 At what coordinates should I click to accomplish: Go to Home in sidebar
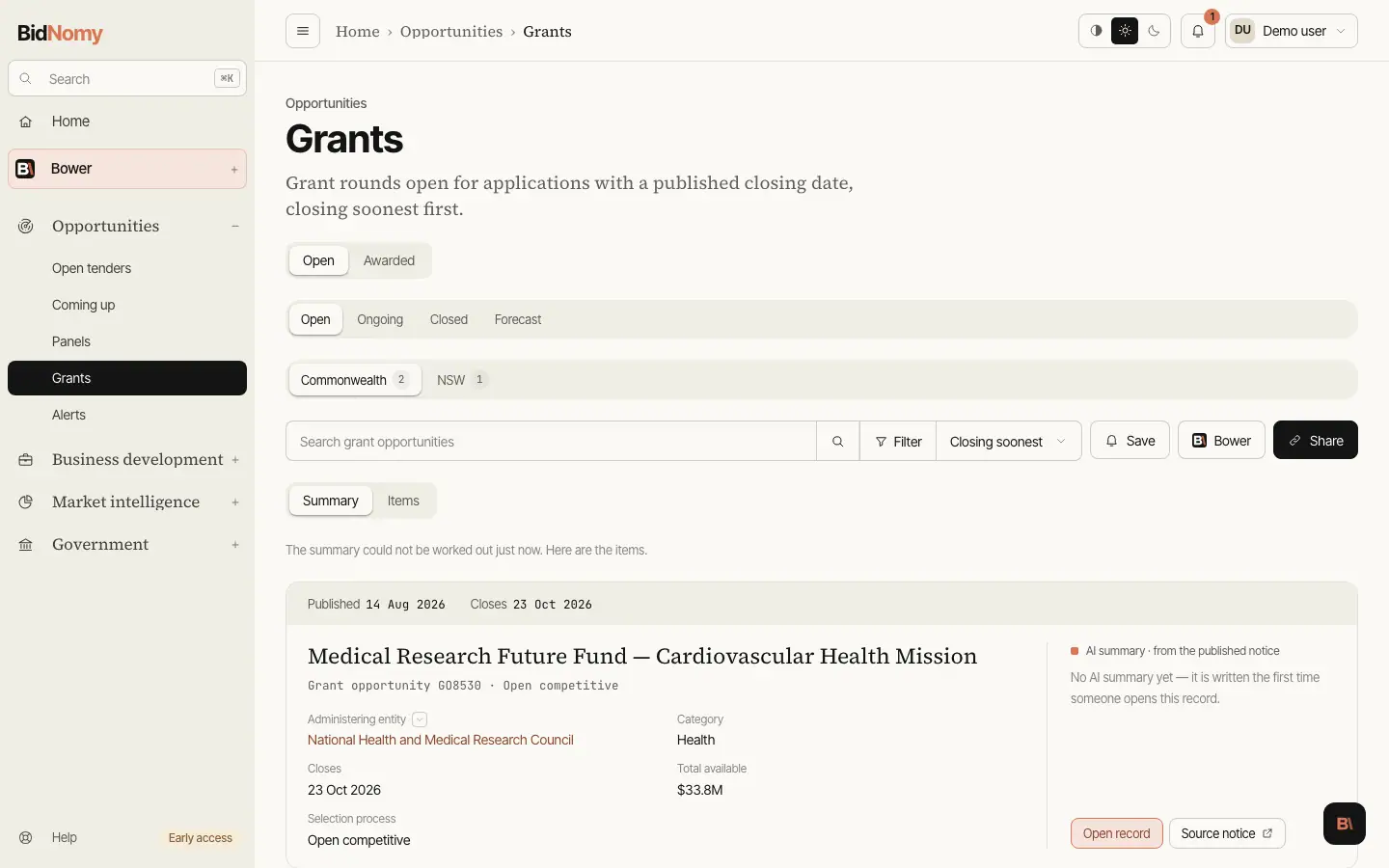pyautogui.click(x=127, y=122)
